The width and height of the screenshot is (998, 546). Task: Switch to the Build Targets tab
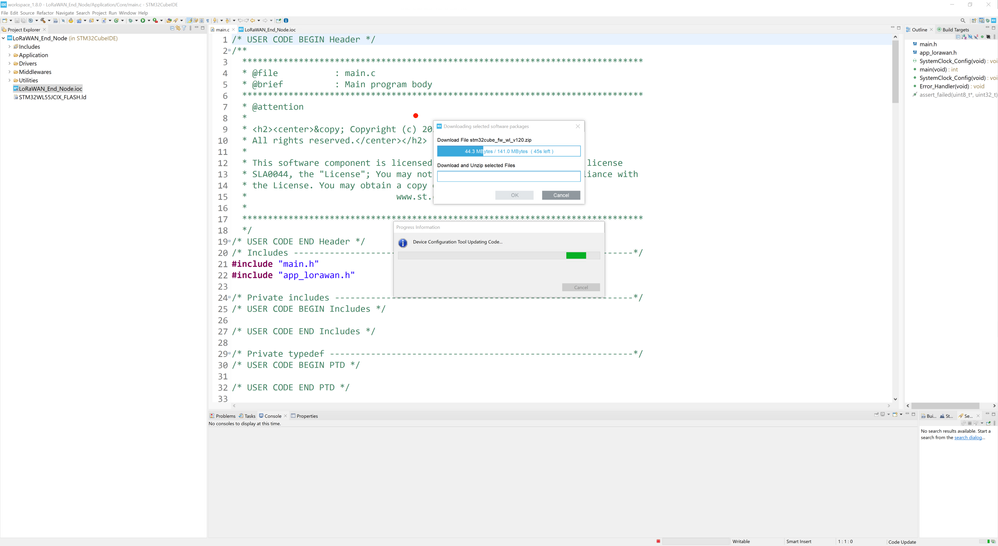pos(953,29)
